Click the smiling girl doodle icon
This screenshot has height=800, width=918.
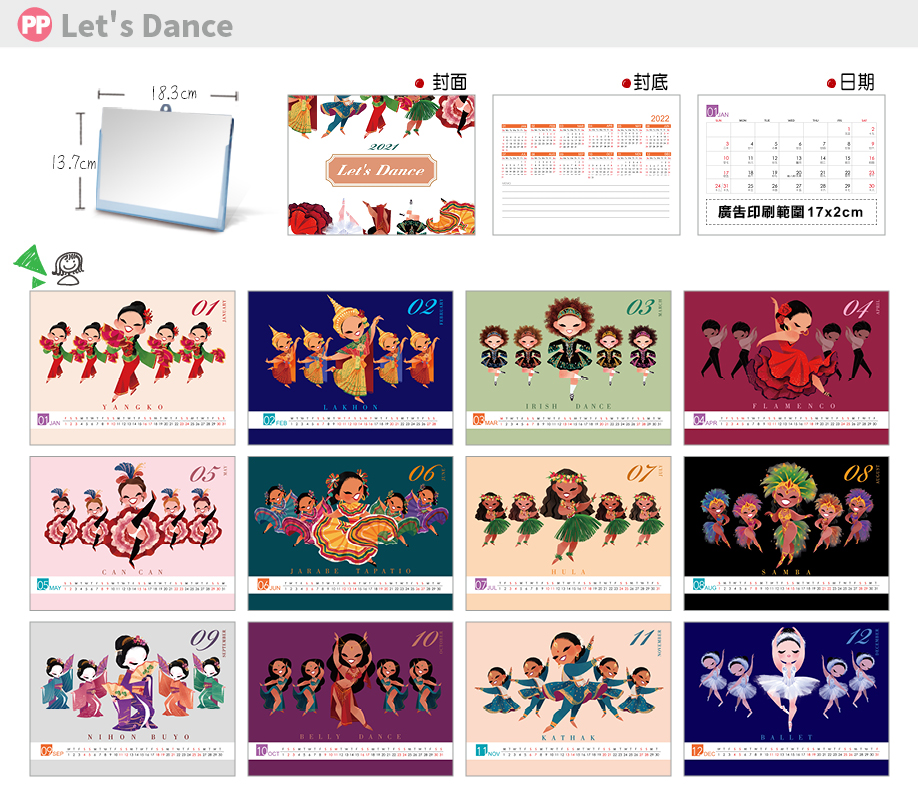[68, 269]
